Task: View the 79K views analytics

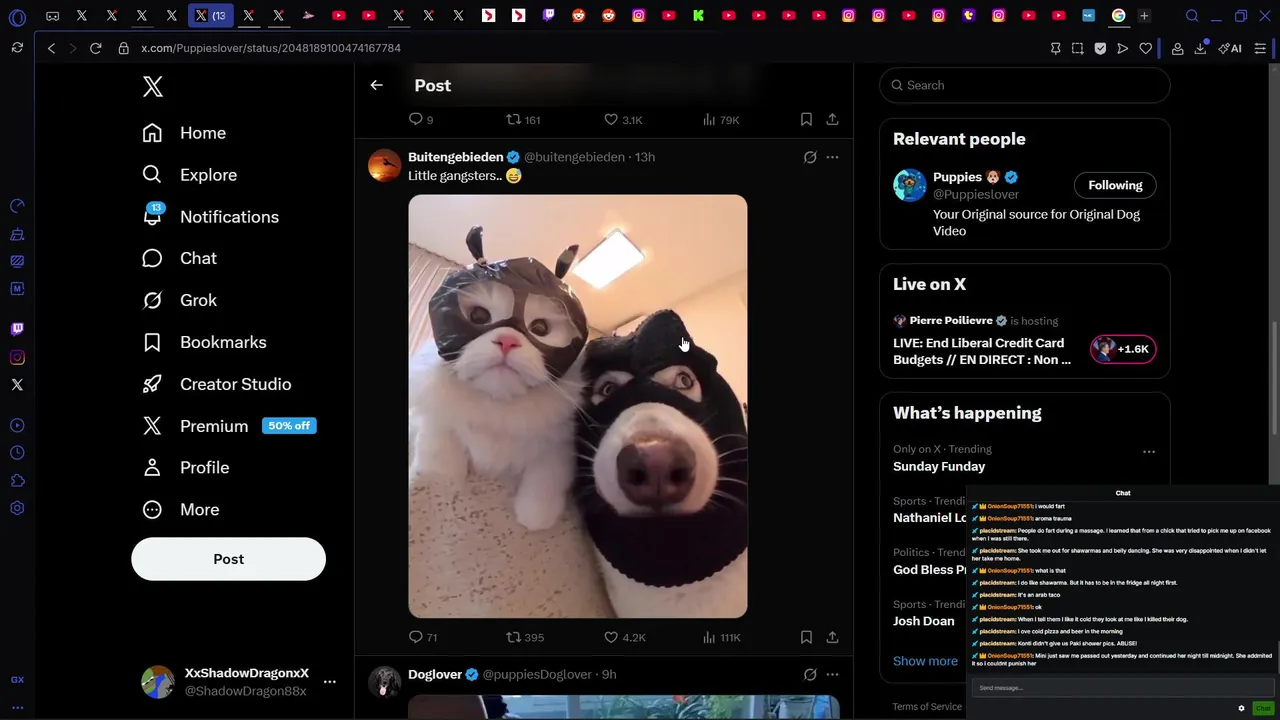Action: click(x=721, y=119)
